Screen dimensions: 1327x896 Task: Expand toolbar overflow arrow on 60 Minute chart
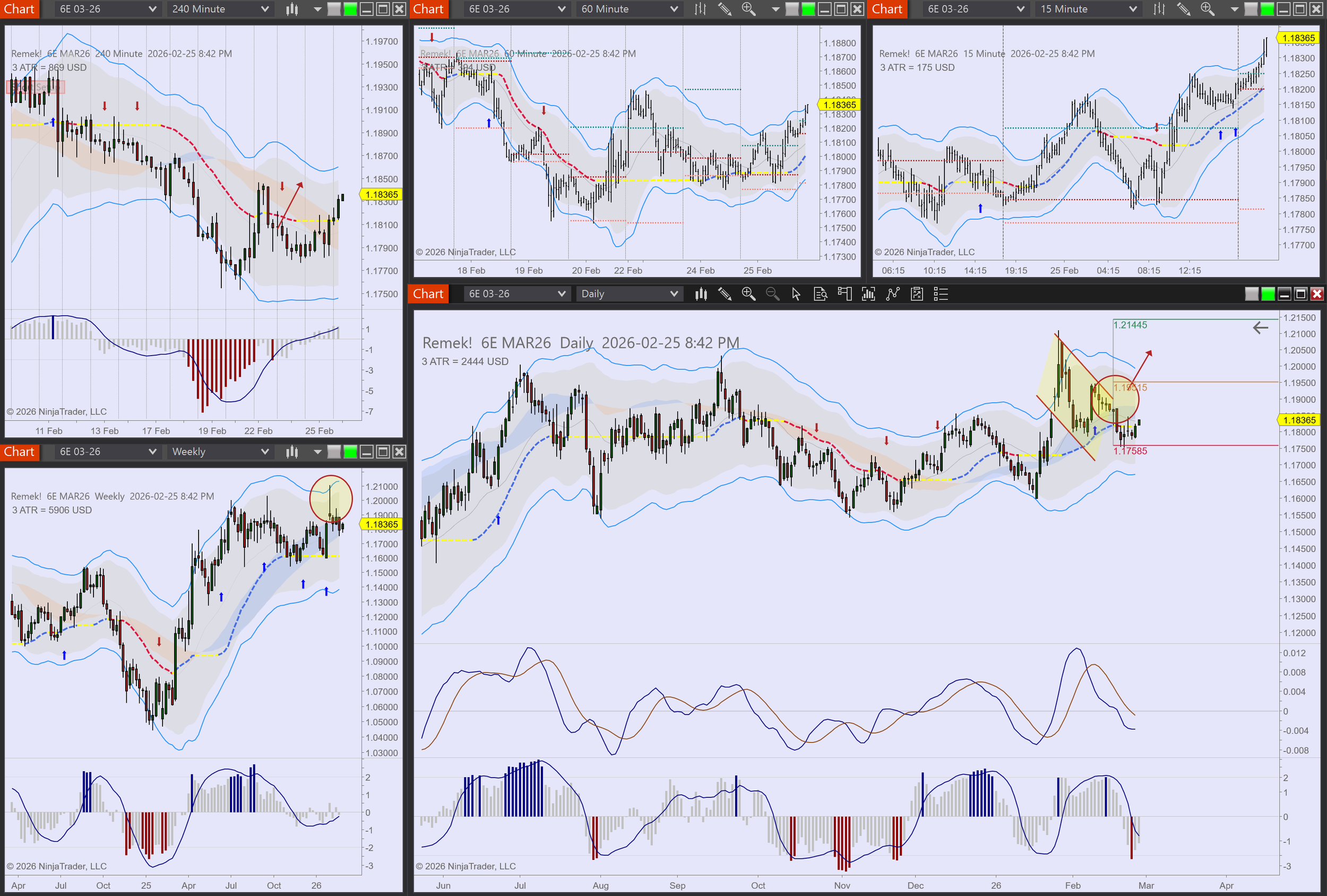point(775,9)
